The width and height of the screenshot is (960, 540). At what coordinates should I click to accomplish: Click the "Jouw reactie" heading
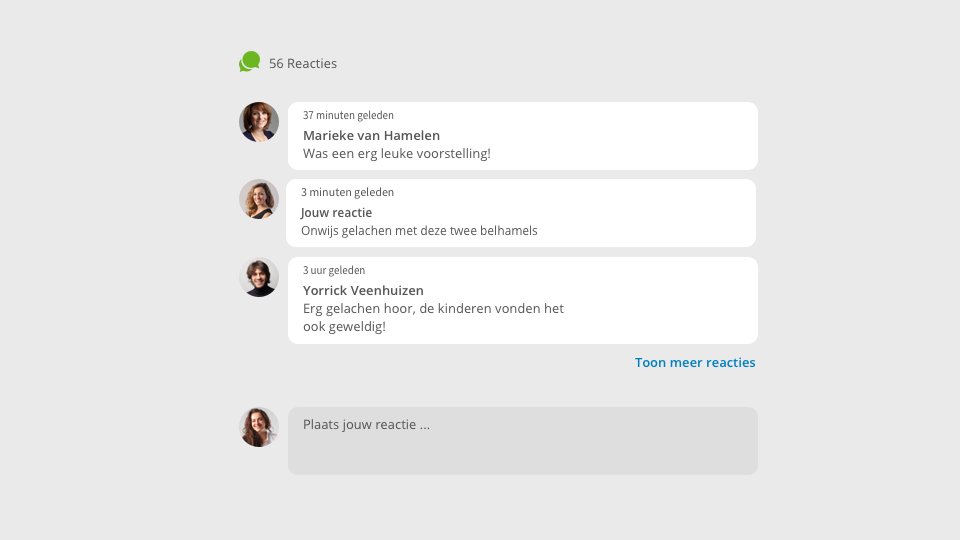click(x=336, y=212)
